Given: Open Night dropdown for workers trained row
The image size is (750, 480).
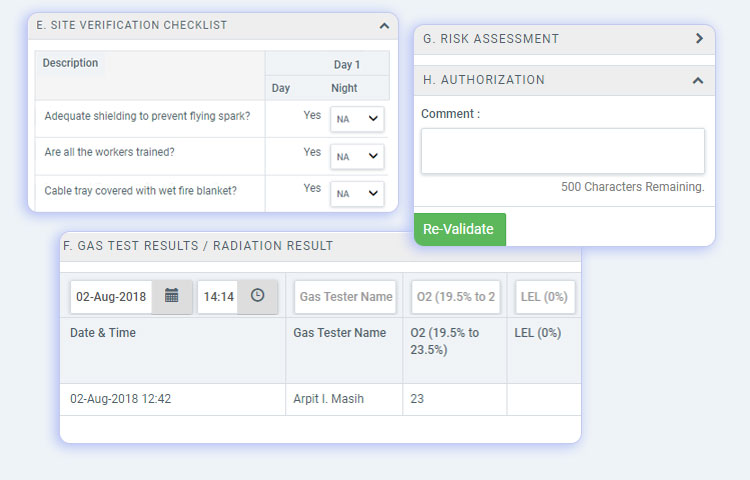Looking at the screenshot, I should tap(358, 156).
